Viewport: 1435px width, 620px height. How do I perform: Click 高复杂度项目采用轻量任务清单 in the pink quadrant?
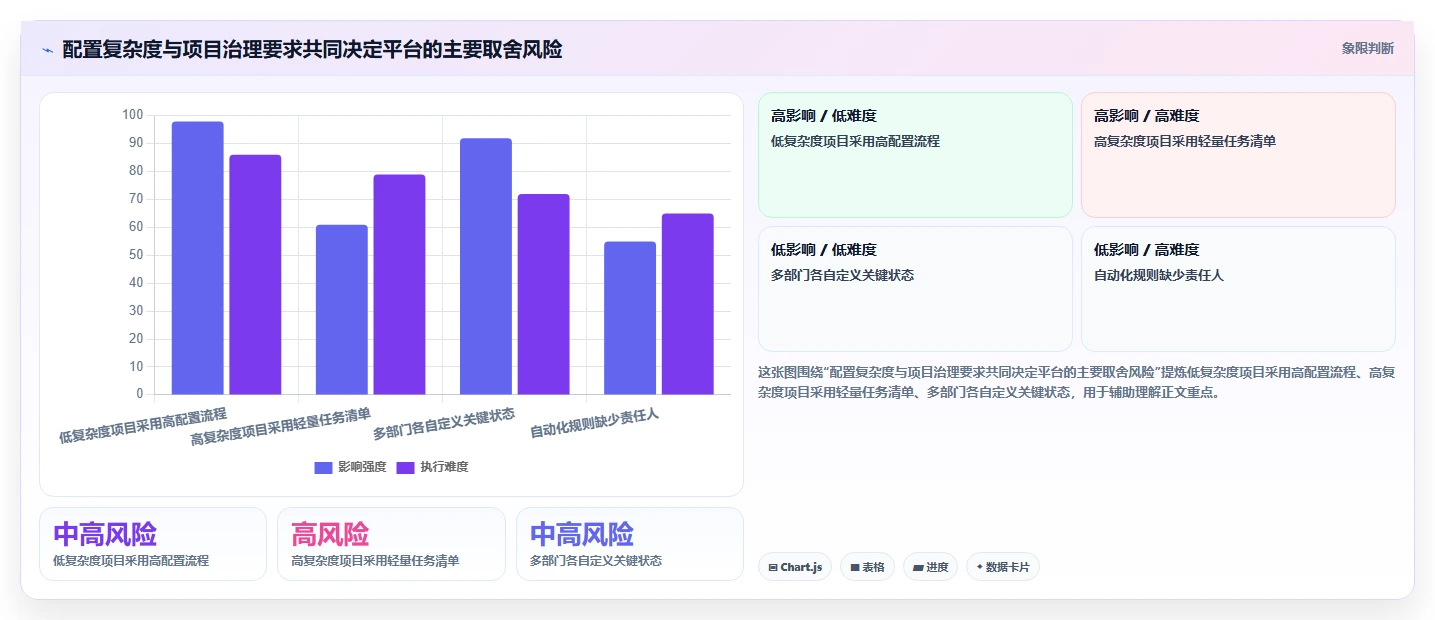click(1185, 141)
